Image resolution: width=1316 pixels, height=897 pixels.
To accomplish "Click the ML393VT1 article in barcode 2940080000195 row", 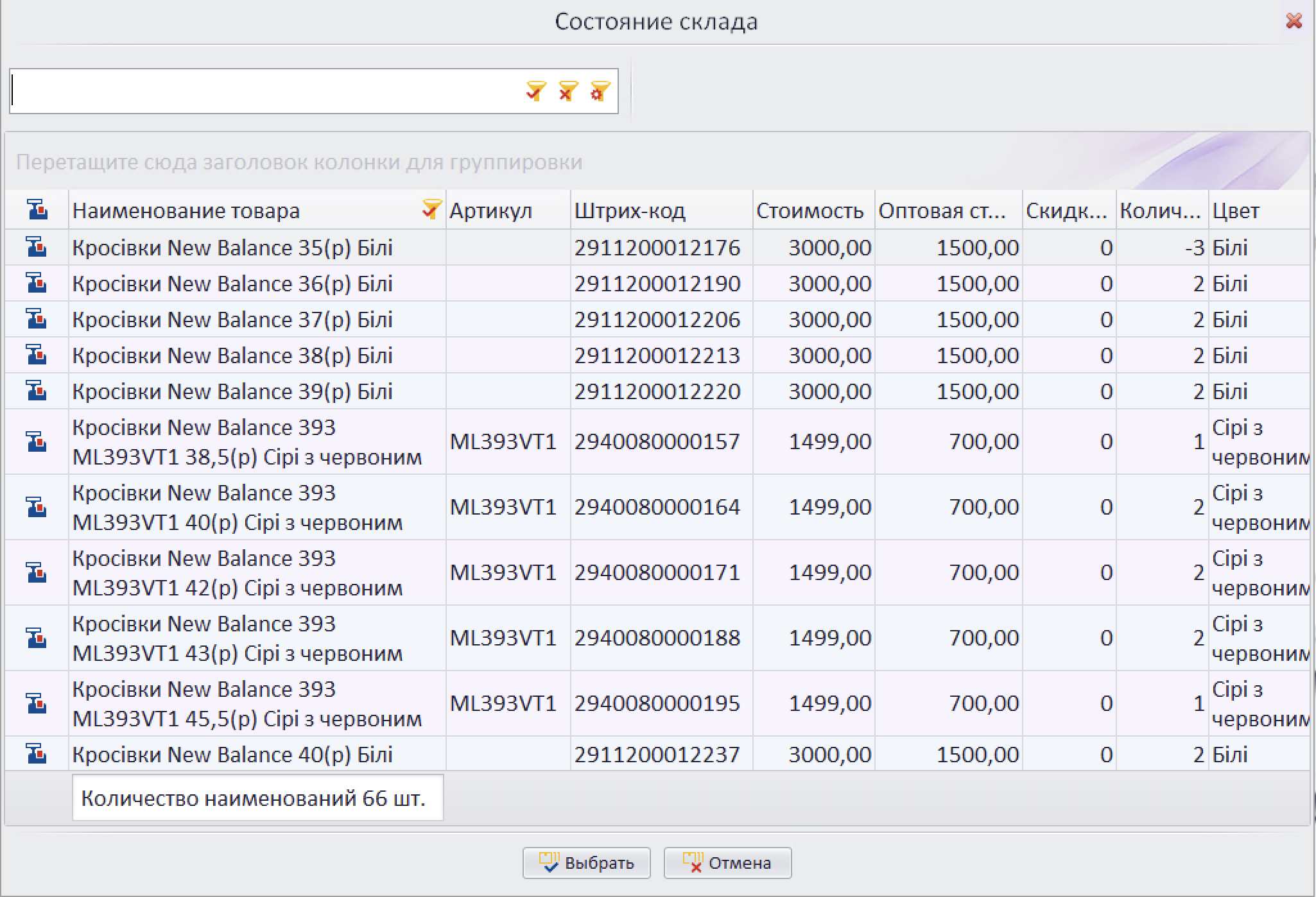I will [x=503, y=703].
